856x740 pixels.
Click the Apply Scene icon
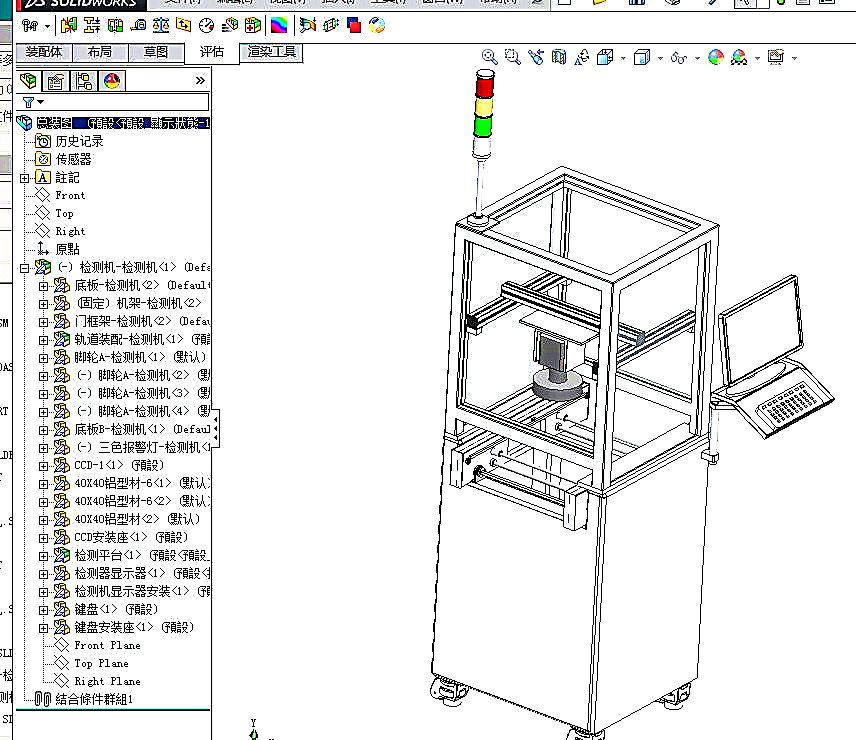tap(739, 57)
